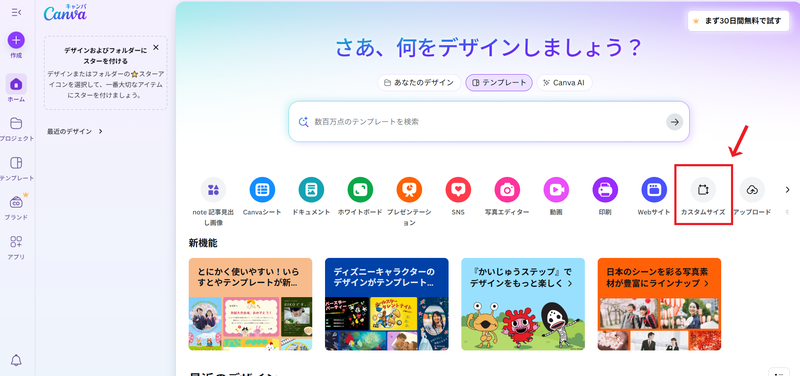Expand 最近のデザイン in the side panel

point(75,131)
